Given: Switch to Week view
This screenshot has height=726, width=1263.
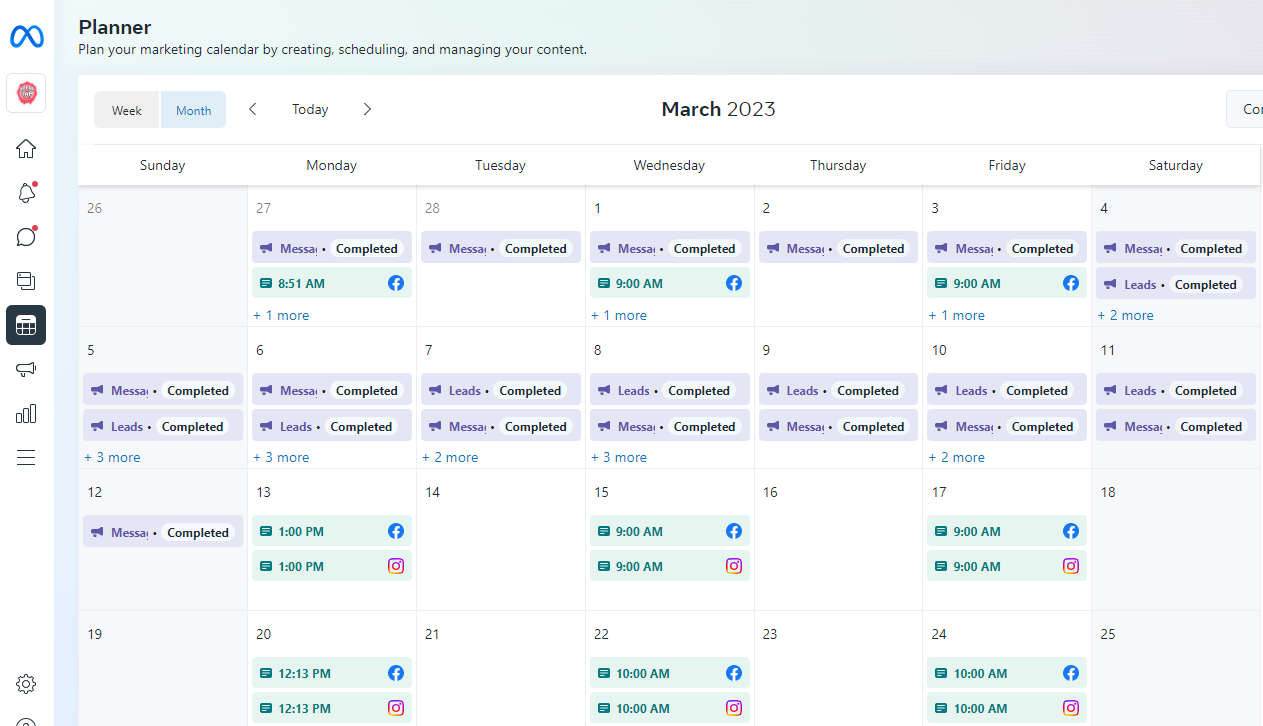Looking at the screenshot, I should (127, 110).
